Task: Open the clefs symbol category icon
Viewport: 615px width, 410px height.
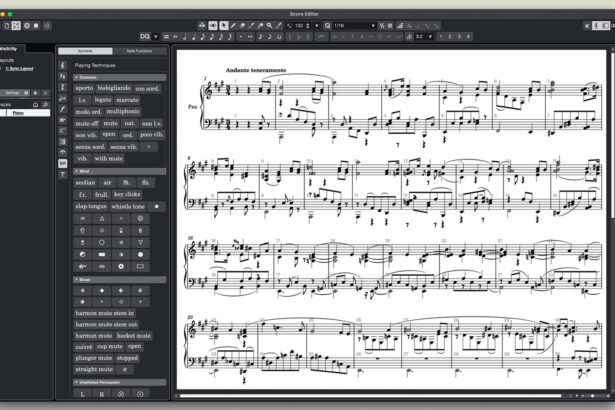Action: [x=62, y=65]
